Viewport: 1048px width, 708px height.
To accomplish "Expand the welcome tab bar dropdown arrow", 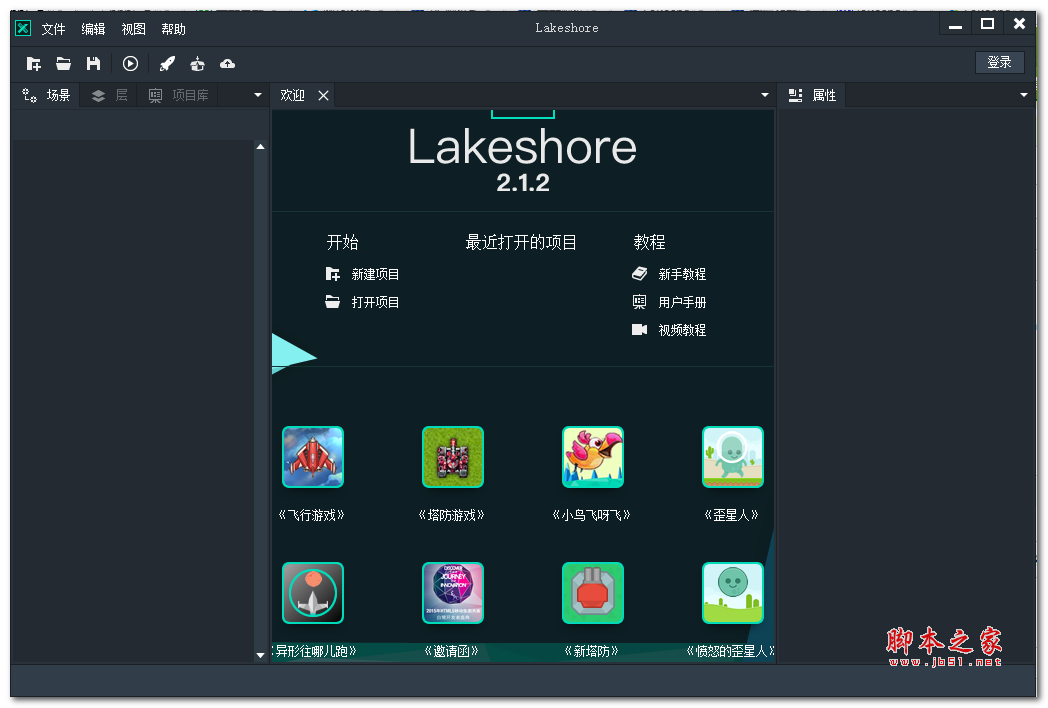I will pos(765,95).
